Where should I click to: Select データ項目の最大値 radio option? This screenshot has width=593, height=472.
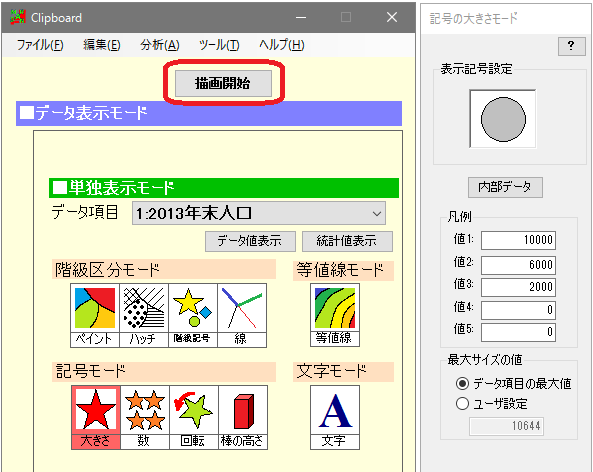tap(513, 384)
